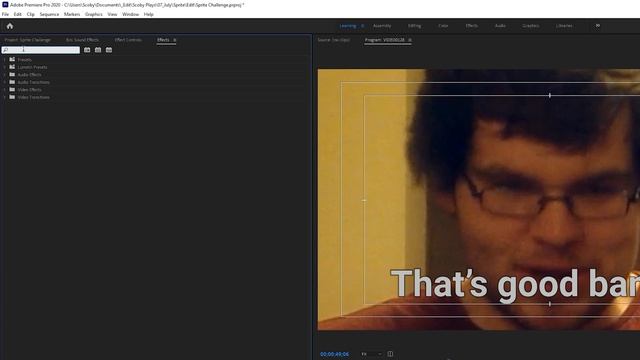Click the 32-bit Color filter icon
The width and height of the screenshot is (640, 360).
[x=98, y=50]
